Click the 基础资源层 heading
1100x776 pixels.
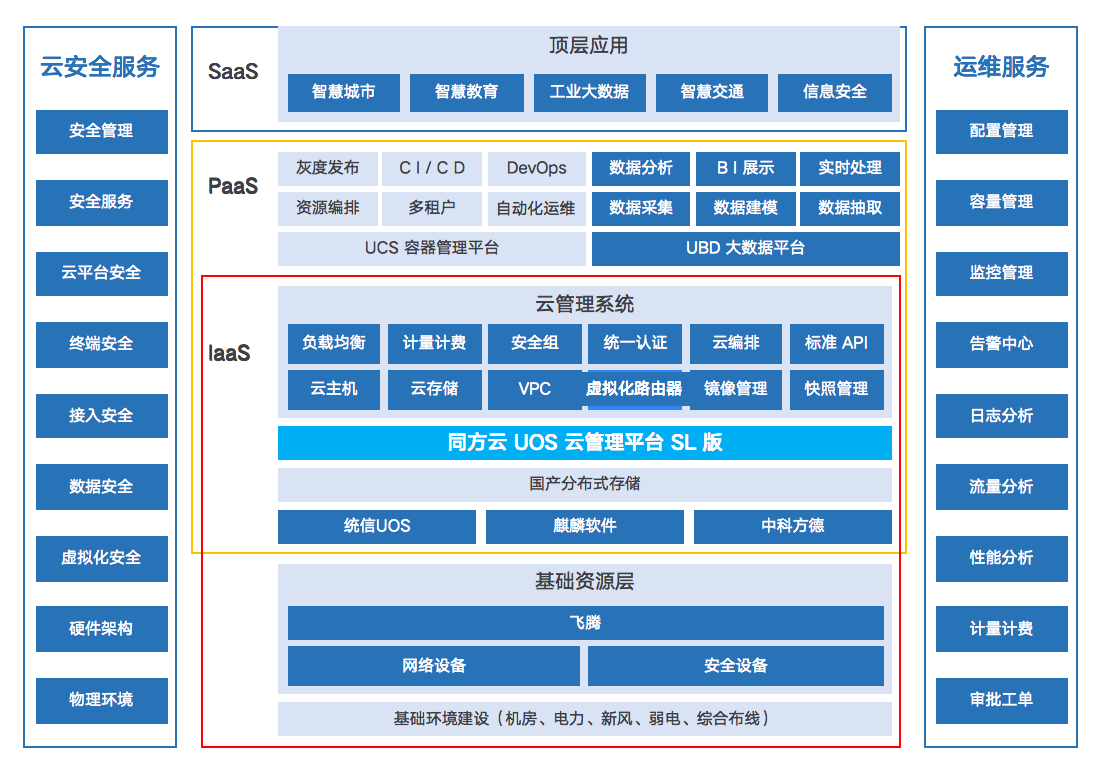584,582
